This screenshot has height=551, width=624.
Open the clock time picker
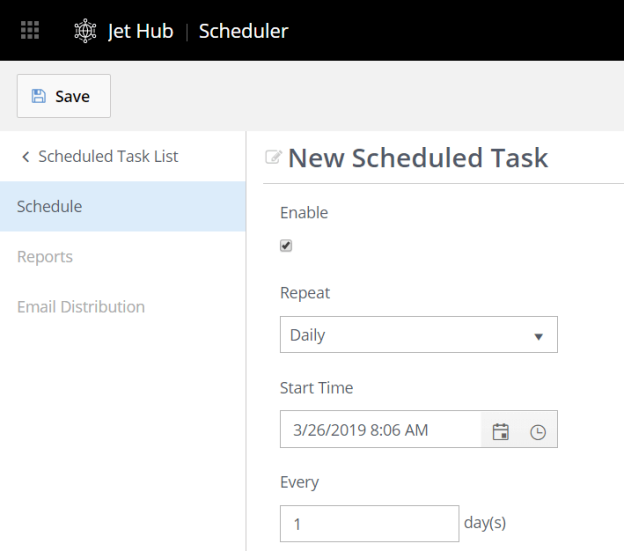click(538, 431)
